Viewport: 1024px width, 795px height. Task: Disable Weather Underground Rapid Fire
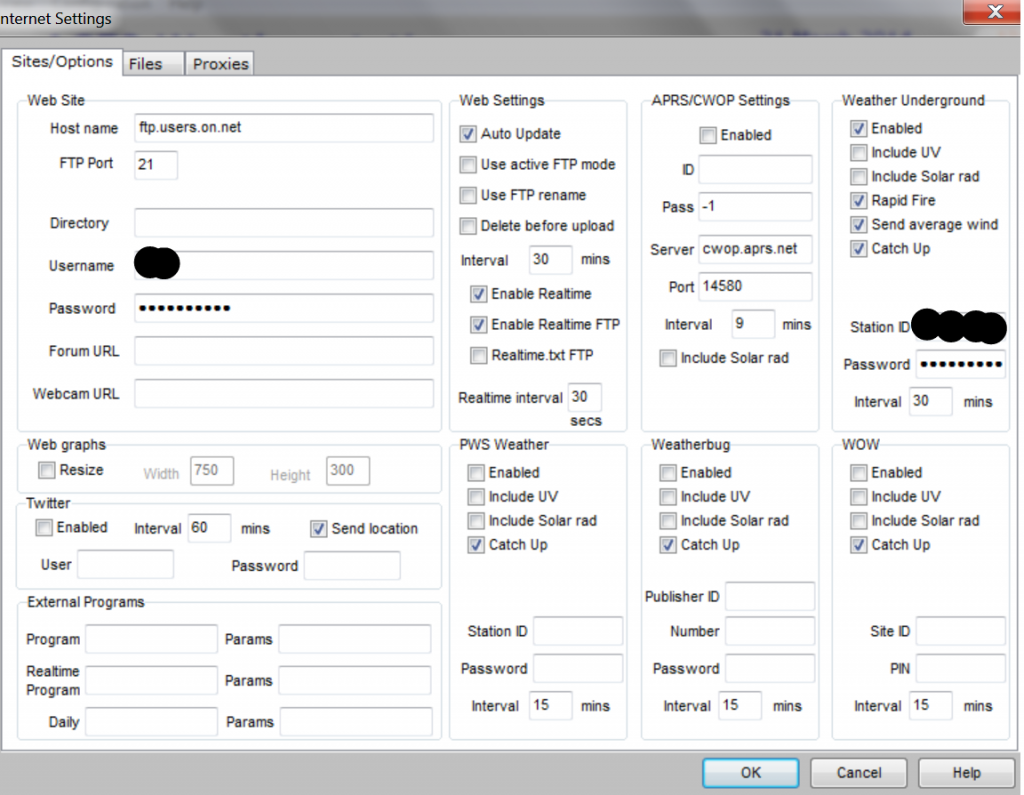coord(858,200)
